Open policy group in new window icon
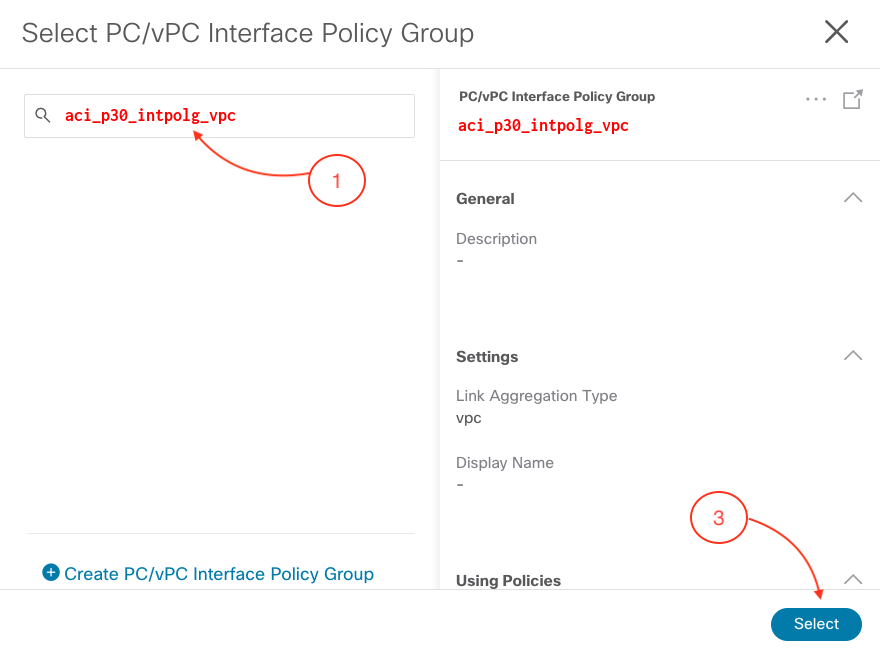880x659 pixels. point(852,99)
